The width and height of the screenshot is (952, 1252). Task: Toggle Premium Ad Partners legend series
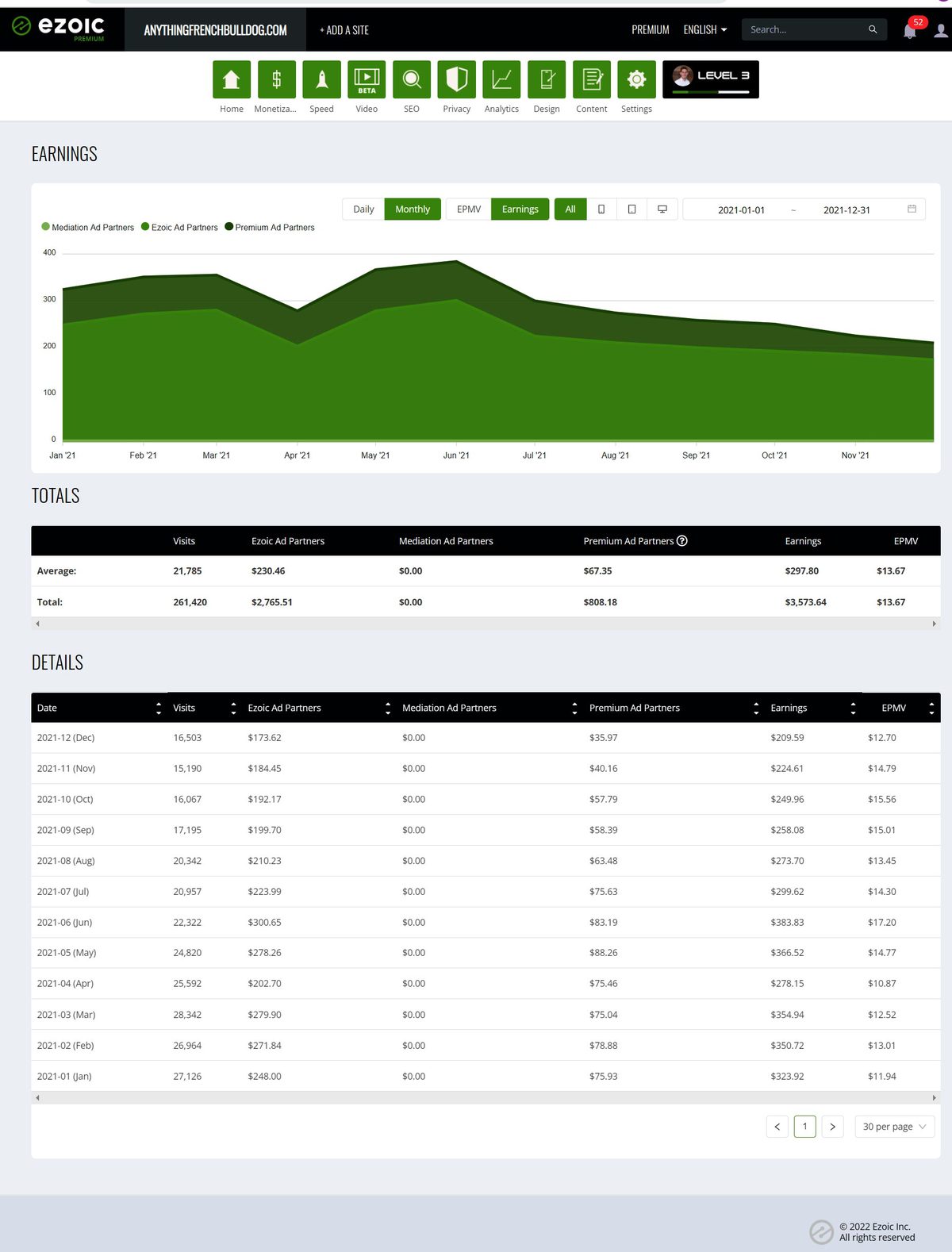pyautogui.click(x=270, y=227)
